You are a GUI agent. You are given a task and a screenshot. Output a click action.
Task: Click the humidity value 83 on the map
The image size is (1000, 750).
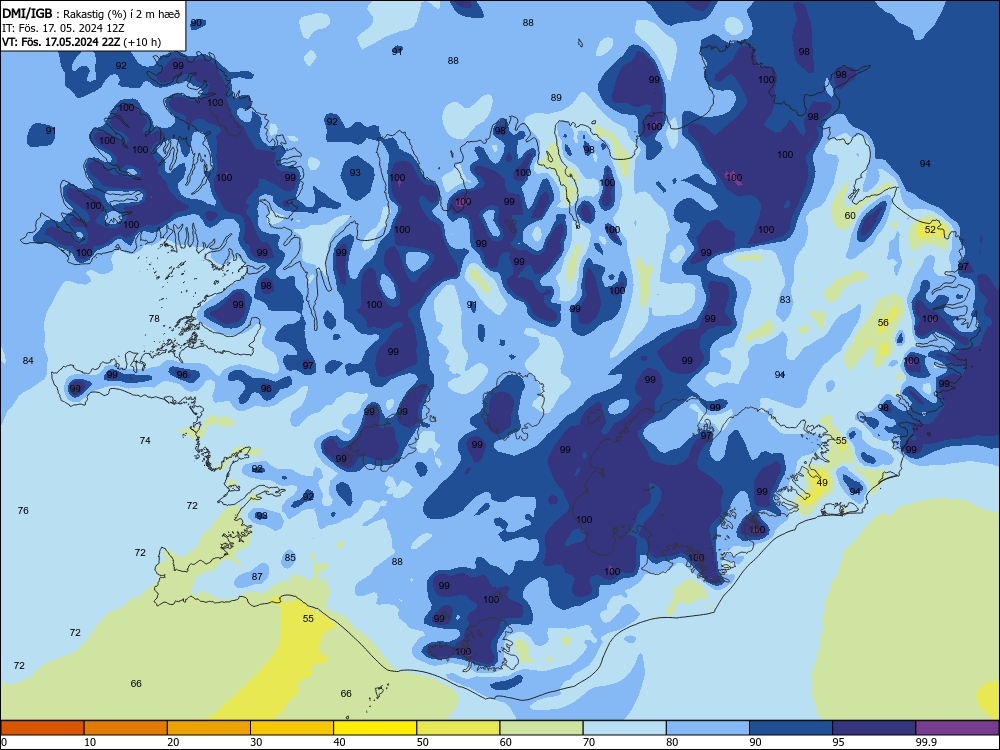pyautogui.click(x=785, y=300)
